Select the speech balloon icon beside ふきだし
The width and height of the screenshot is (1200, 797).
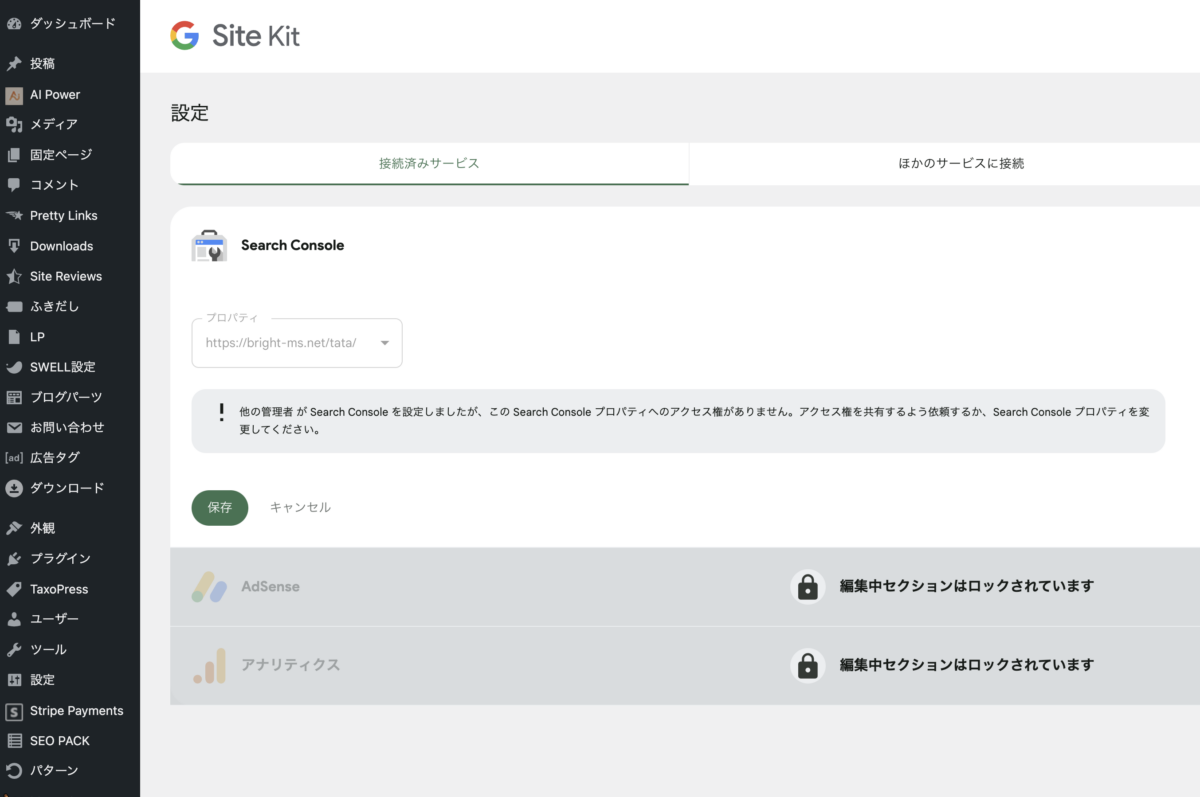tap(14, 306)
